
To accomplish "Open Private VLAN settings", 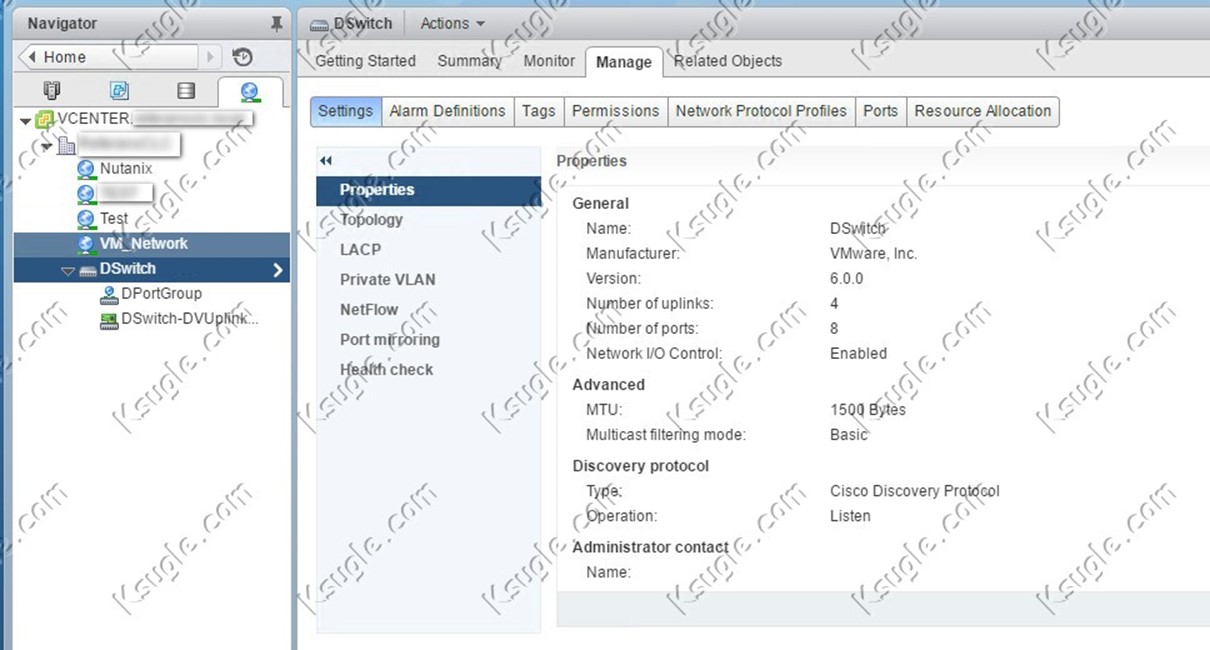I will pyautogui.click(x=428, y=280).
